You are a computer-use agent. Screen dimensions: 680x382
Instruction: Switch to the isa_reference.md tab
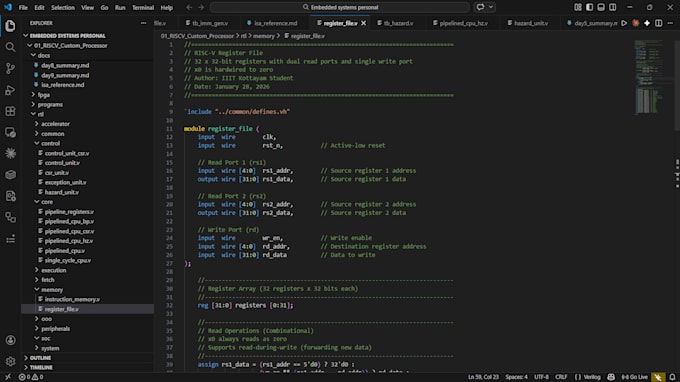275,23
